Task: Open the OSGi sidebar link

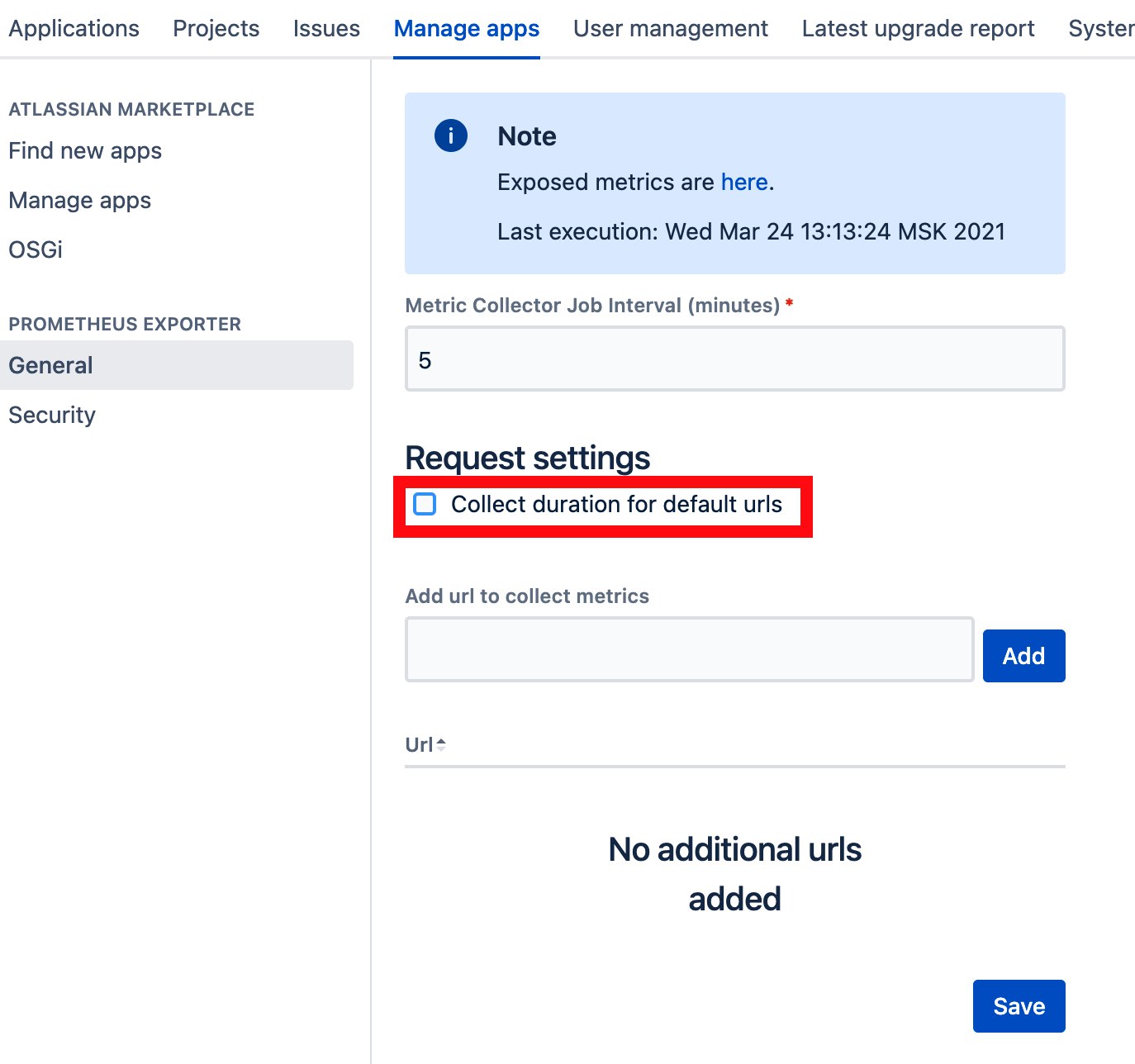Action: (36, 249)
